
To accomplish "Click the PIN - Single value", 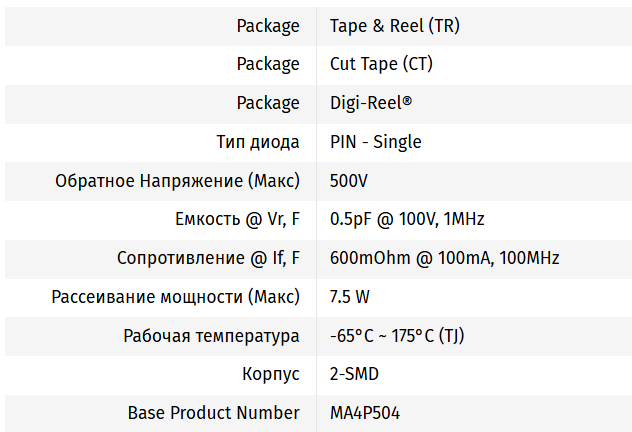I will [x=375, y=142].
